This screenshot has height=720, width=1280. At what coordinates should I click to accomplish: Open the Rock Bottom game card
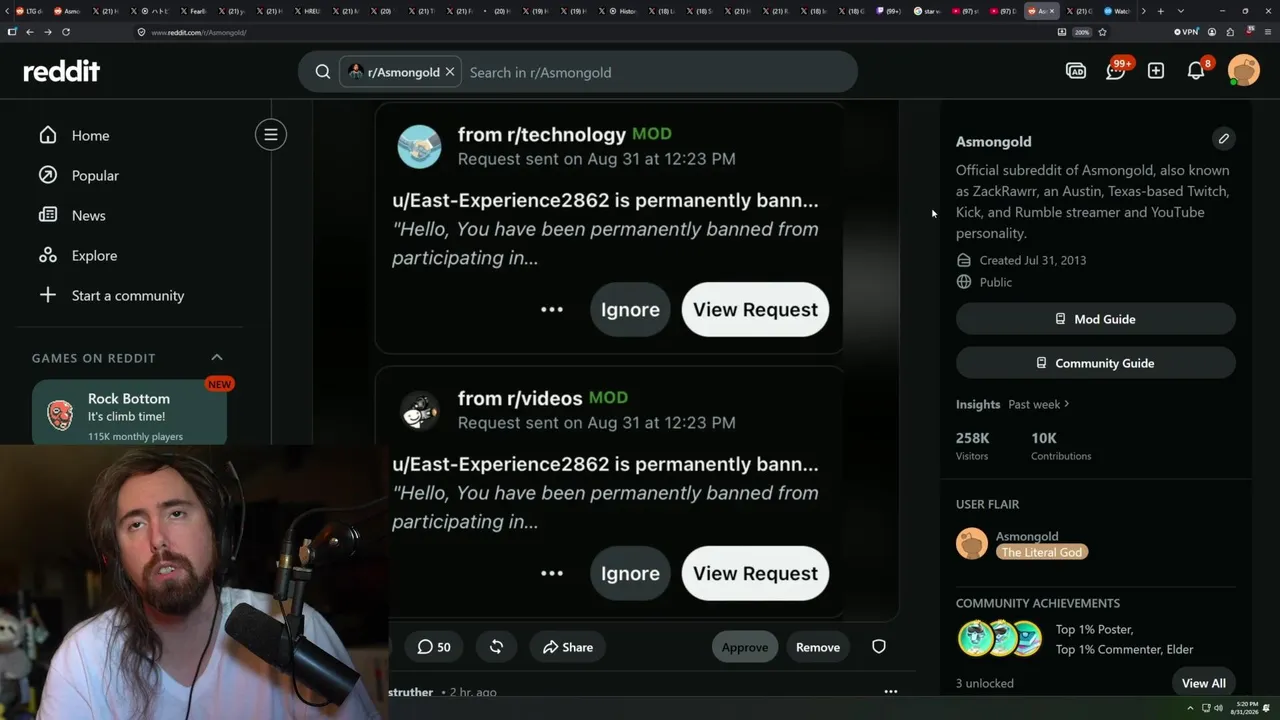[x=129, y=413]
